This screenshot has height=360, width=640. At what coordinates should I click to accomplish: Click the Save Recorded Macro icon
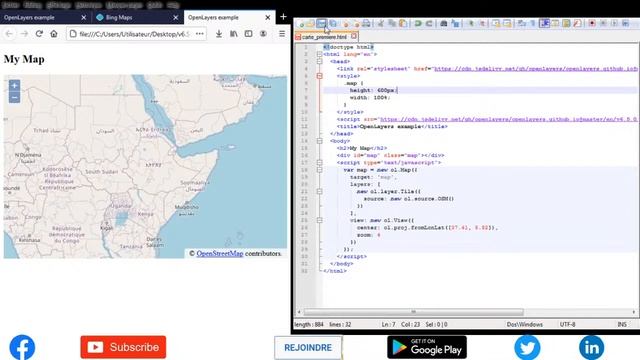pos(625,24)
